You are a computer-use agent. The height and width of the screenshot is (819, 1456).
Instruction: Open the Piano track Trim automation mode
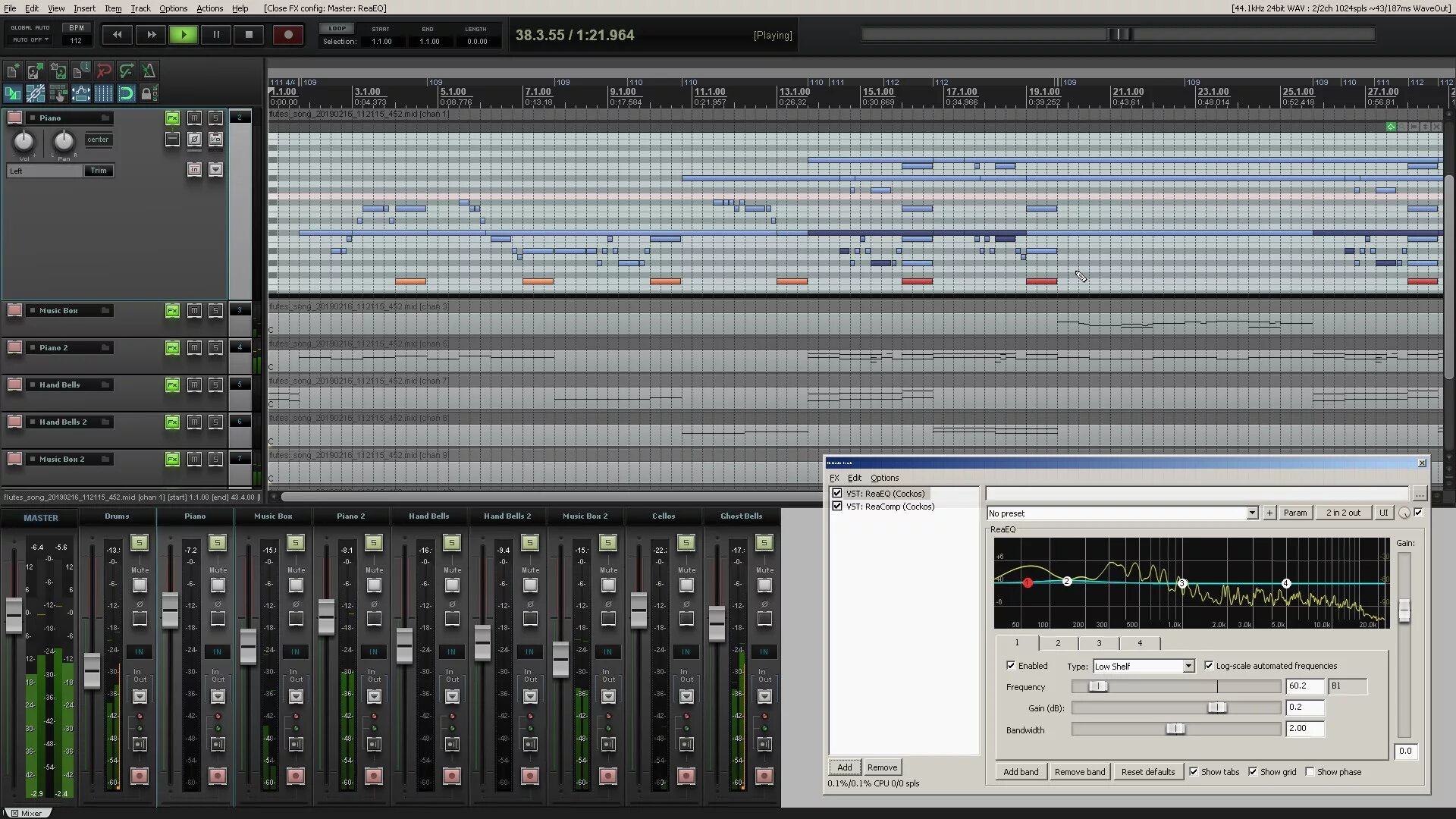(x=99, y=171)
